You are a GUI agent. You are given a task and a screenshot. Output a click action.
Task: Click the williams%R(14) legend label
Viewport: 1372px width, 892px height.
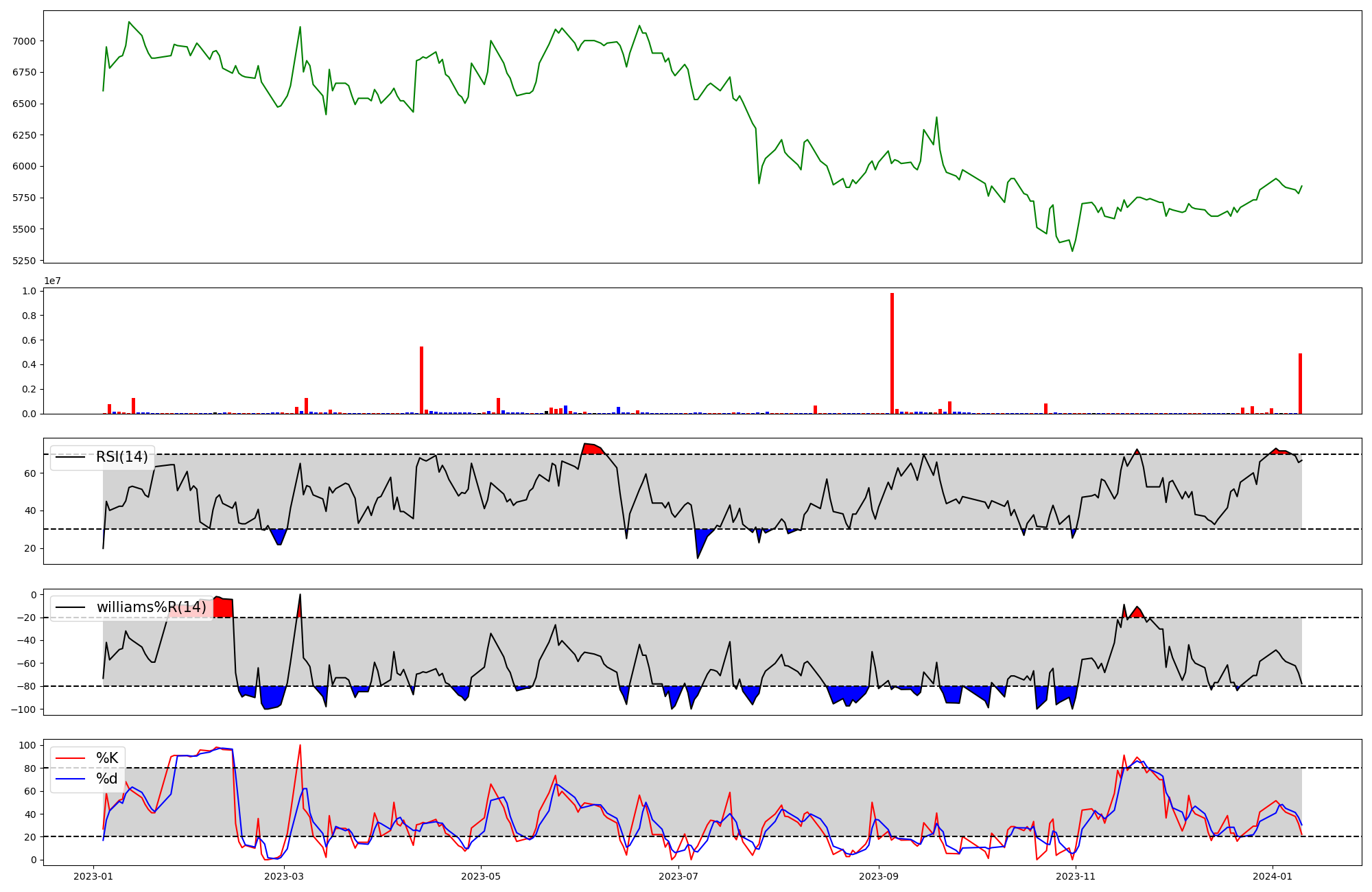(151, 607)
